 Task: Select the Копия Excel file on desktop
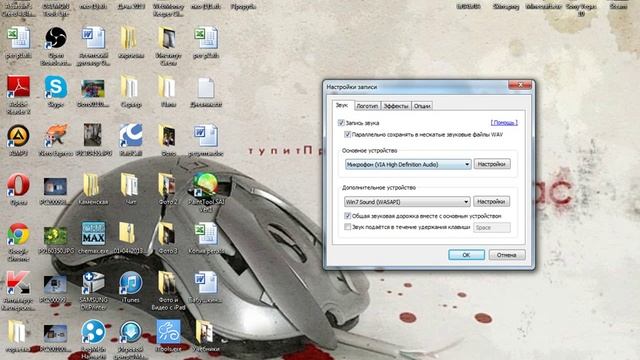pyautogui.click(x=206, y=234)
